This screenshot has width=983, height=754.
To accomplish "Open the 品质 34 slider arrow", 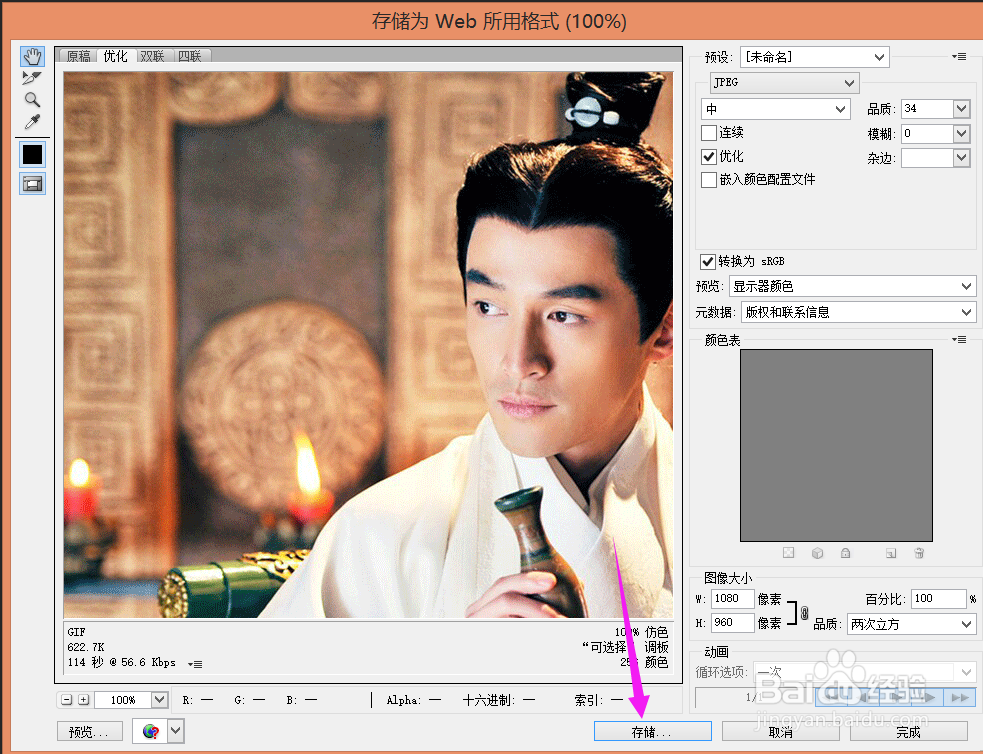I will (x=962, y=108).
